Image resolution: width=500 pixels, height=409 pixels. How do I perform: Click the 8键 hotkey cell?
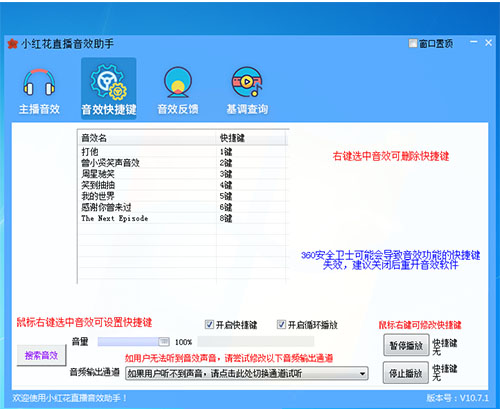pyautogui.click(x=226, y=218)
